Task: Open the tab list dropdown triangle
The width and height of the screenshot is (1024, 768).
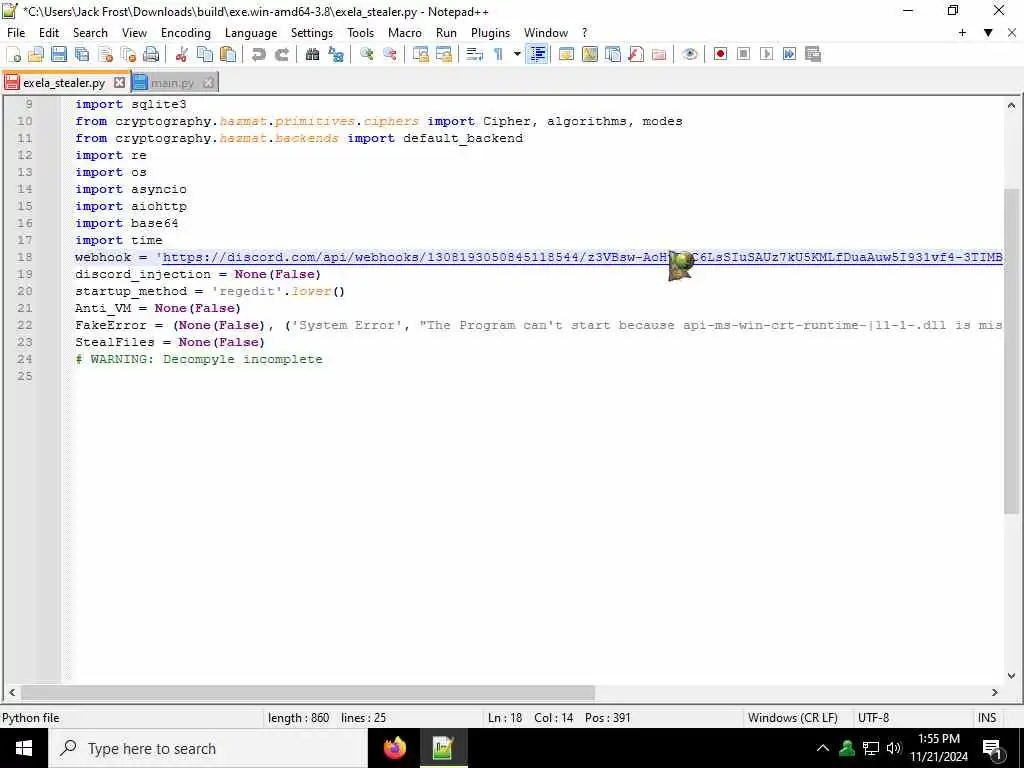Action: [x=988, y=33]
